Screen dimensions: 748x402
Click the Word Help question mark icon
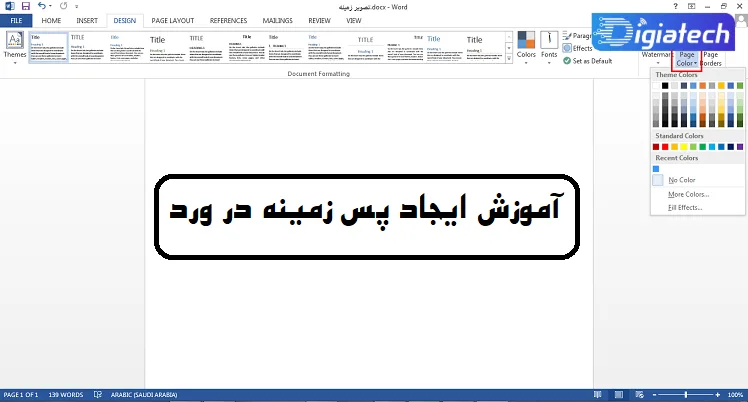pyautogui.click(x=675, y=6)
